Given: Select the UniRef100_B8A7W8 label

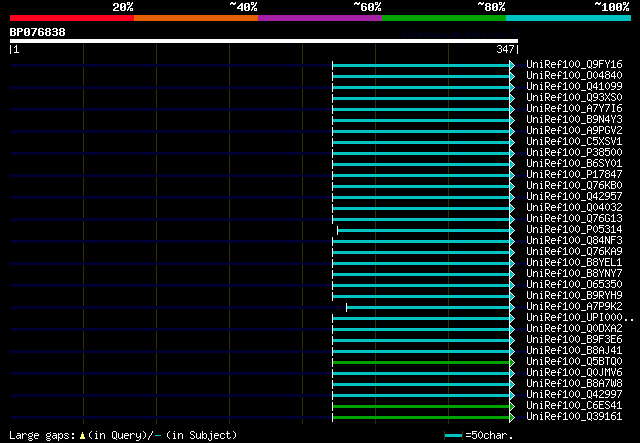Looking at the screenshot, I should (x=574, y=384).
